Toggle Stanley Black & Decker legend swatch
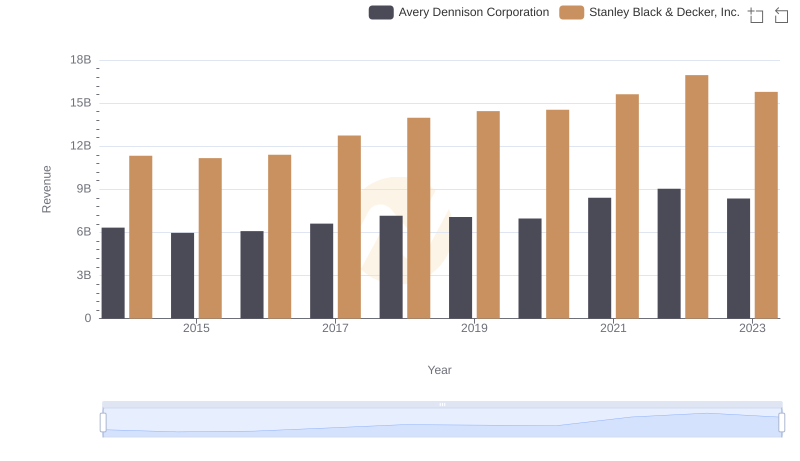The image size is (800, 461). (571, 12)
